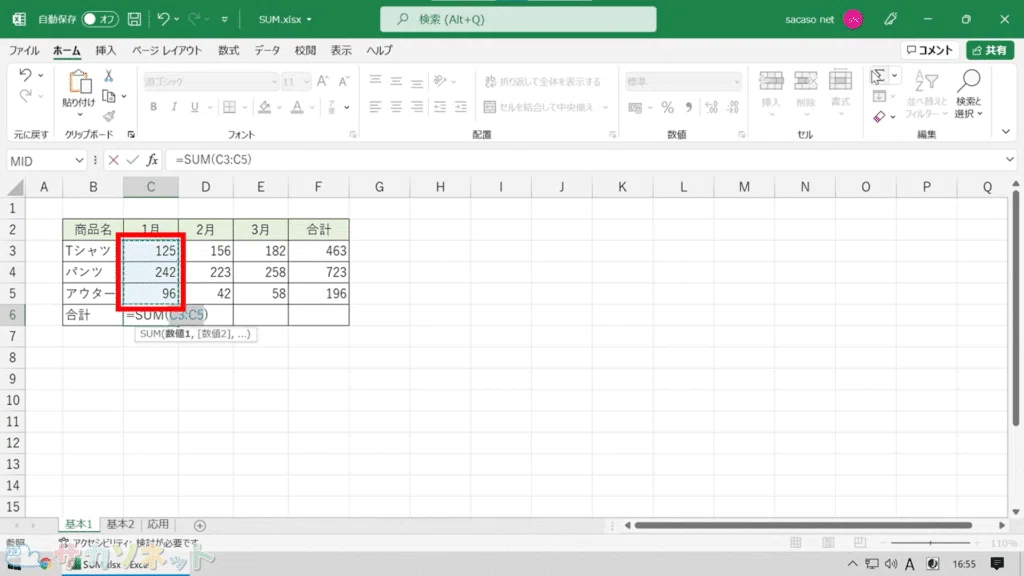This screenshot has height=576, width=1024.
Task: Add a new sheet with plus icon
Action: [200, 525]
